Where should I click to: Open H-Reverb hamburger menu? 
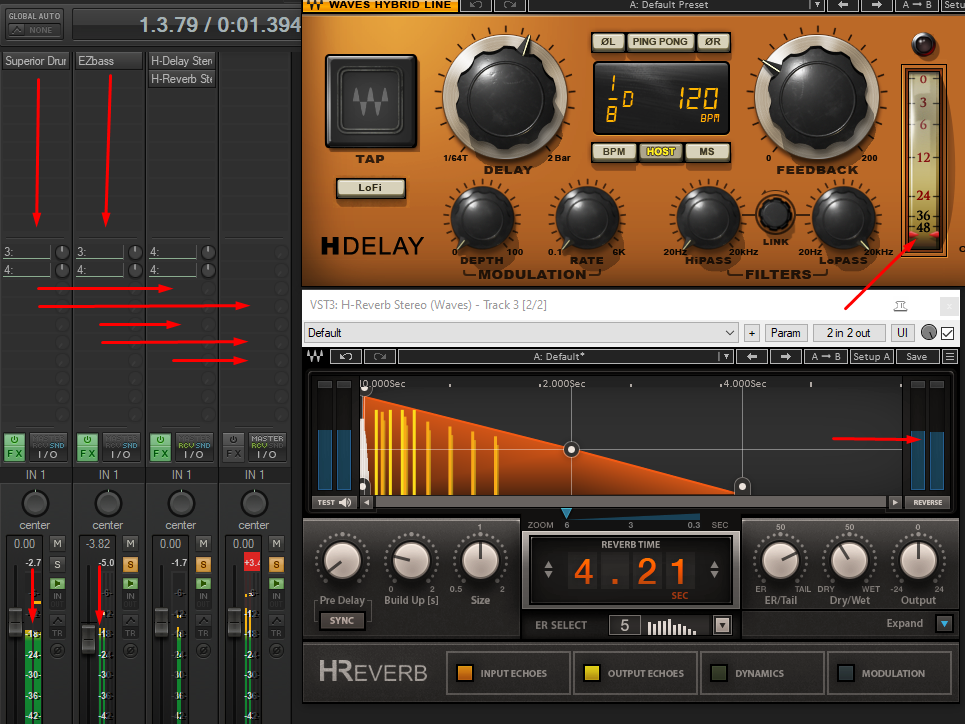[950, 356]
